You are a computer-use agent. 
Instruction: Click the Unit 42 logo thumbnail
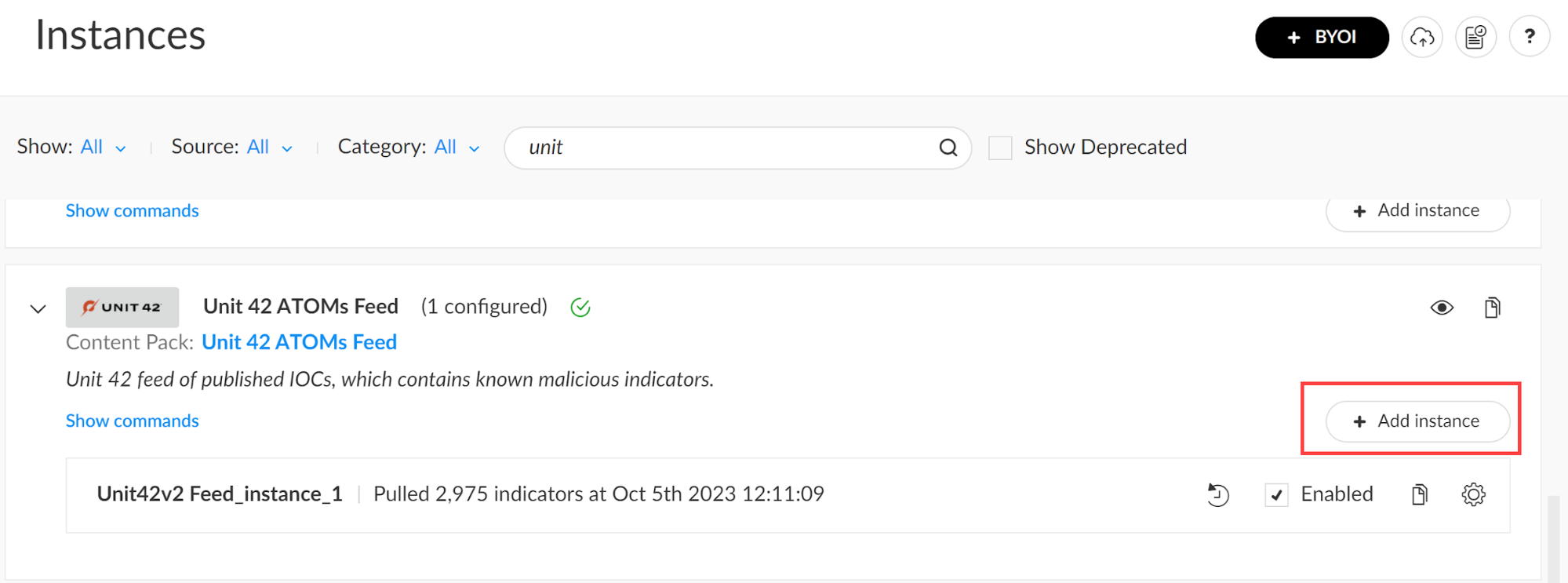point(122,307)
